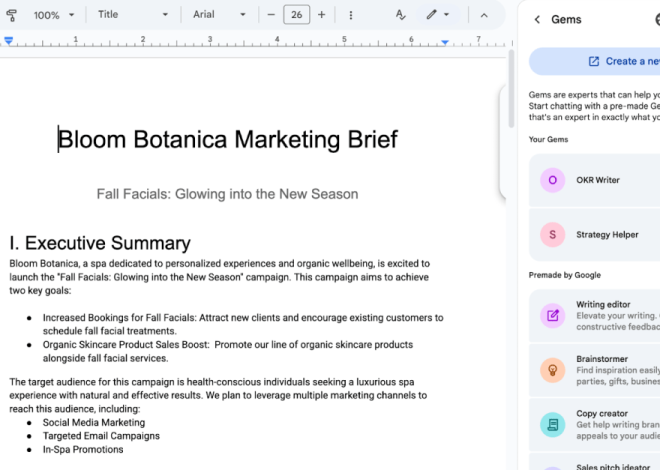The width and height of the screenshot is (660, 470).
Task: Collapse the toolbar with the up chevron
Action: (x=484, y=15)
